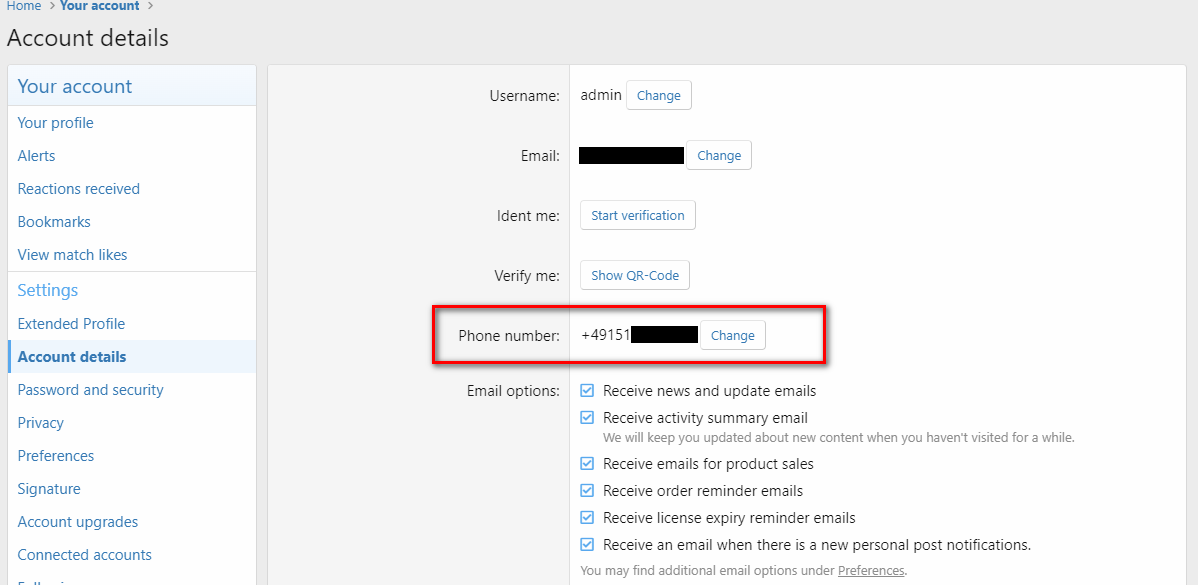Select Alerts from the sidebar

37,156
